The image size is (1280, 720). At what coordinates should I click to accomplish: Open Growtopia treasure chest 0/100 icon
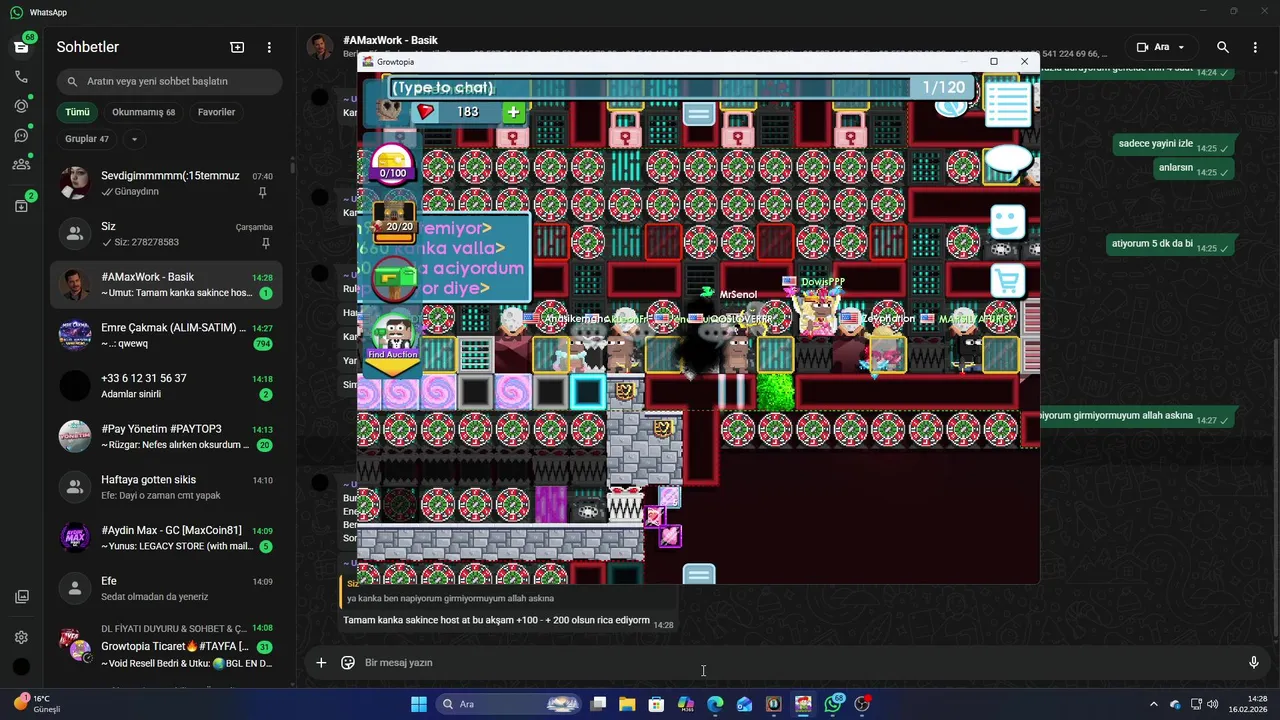pos(393,163)
